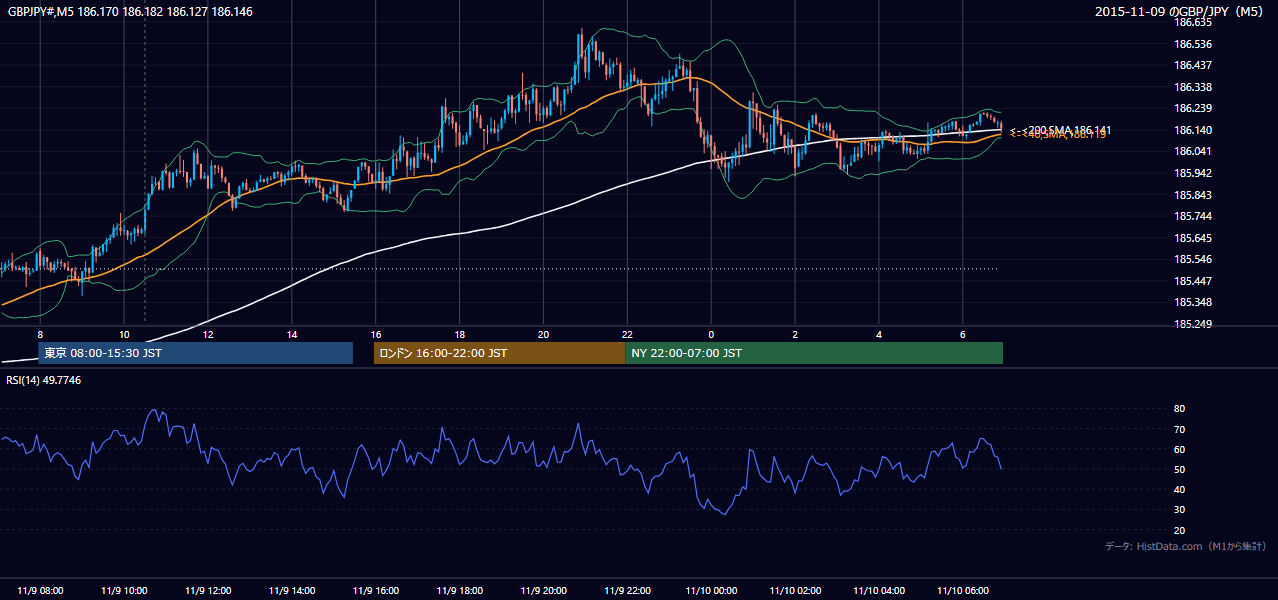Click the 11/10 02:00 time label

pos(796,590)
